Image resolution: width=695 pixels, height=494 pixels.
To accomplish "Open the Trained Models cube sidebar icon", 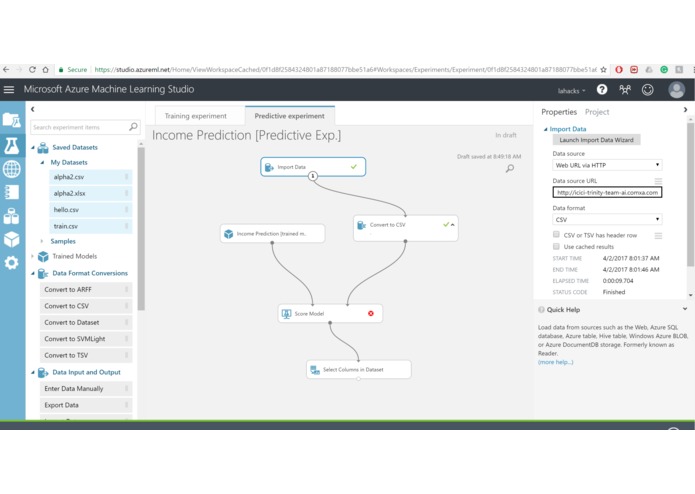I will (12, 239).
